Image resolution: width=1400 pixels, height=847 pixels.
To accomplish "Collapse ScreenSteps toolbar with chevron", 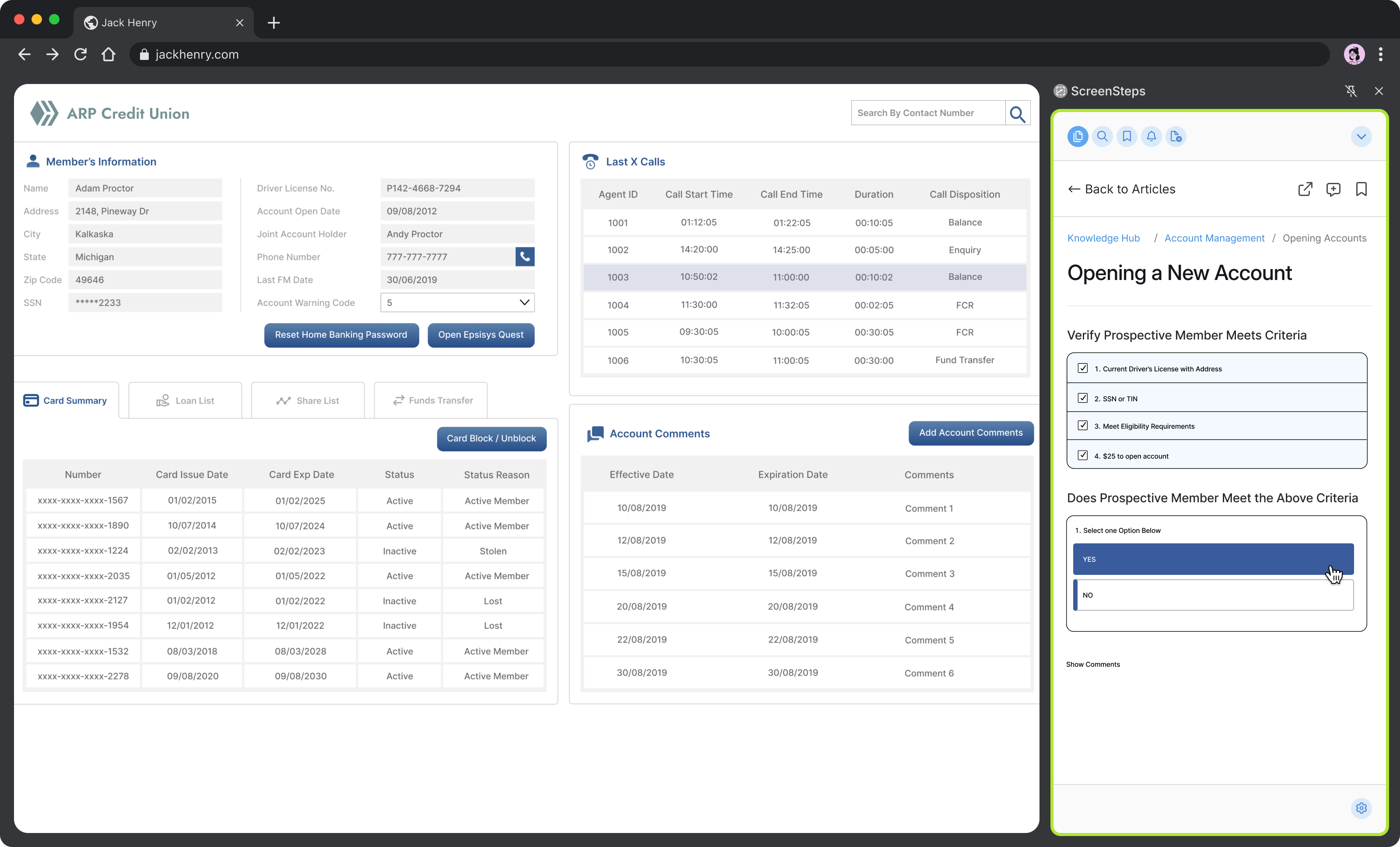I will [x=1361, y=136].
